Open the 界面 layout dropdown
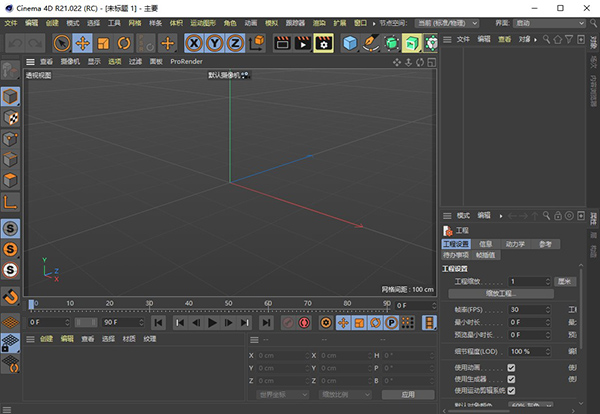Screen dimensions: 600x414 [549, 23]
